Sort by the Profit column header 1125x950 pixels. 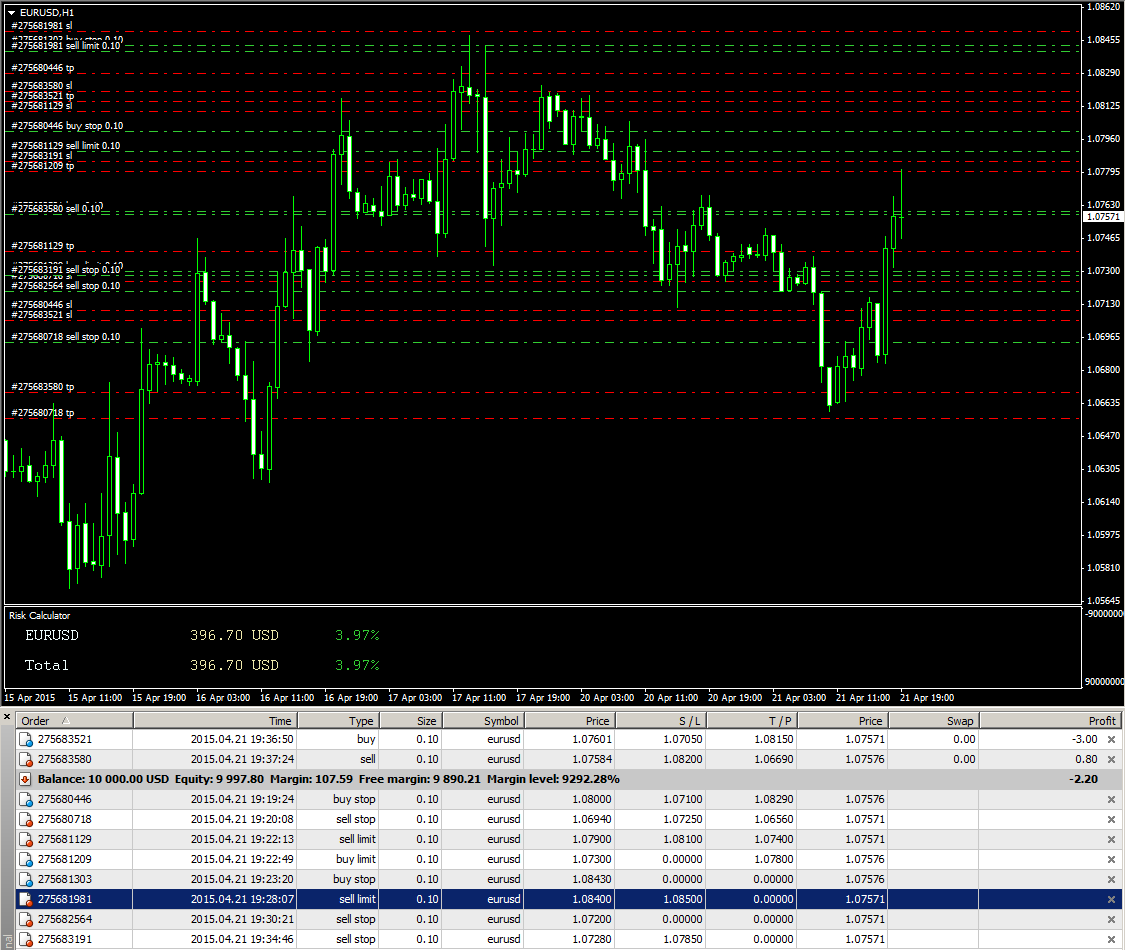point(1051,720)
